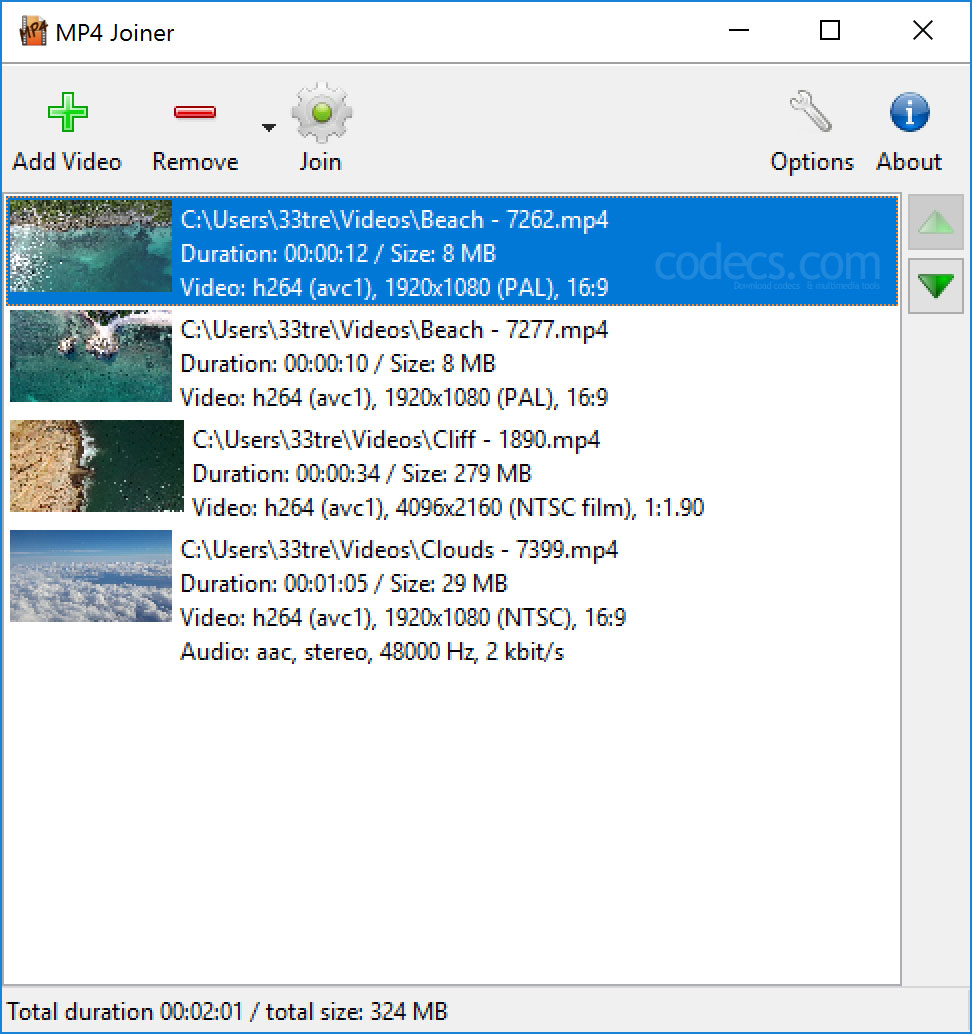Click the 'Options' label text
972x1034 pixels.
(x=812, y=162)
